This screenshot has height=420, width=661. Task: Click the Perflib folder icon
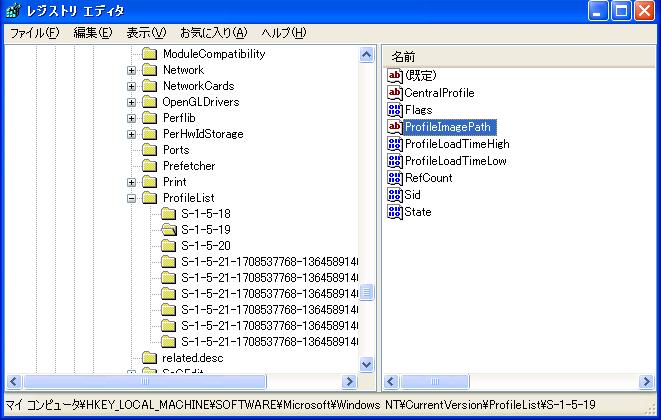150,118
